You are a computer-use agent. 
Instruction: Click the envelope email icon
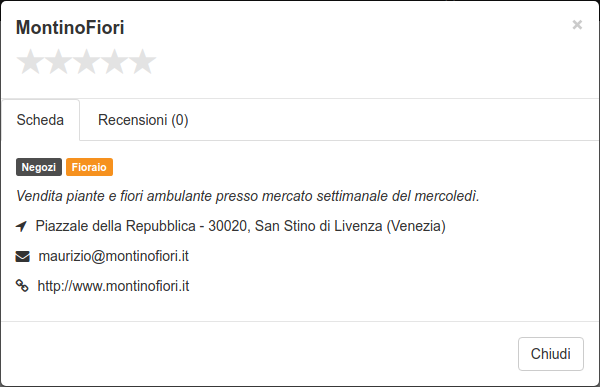point(23,256)
